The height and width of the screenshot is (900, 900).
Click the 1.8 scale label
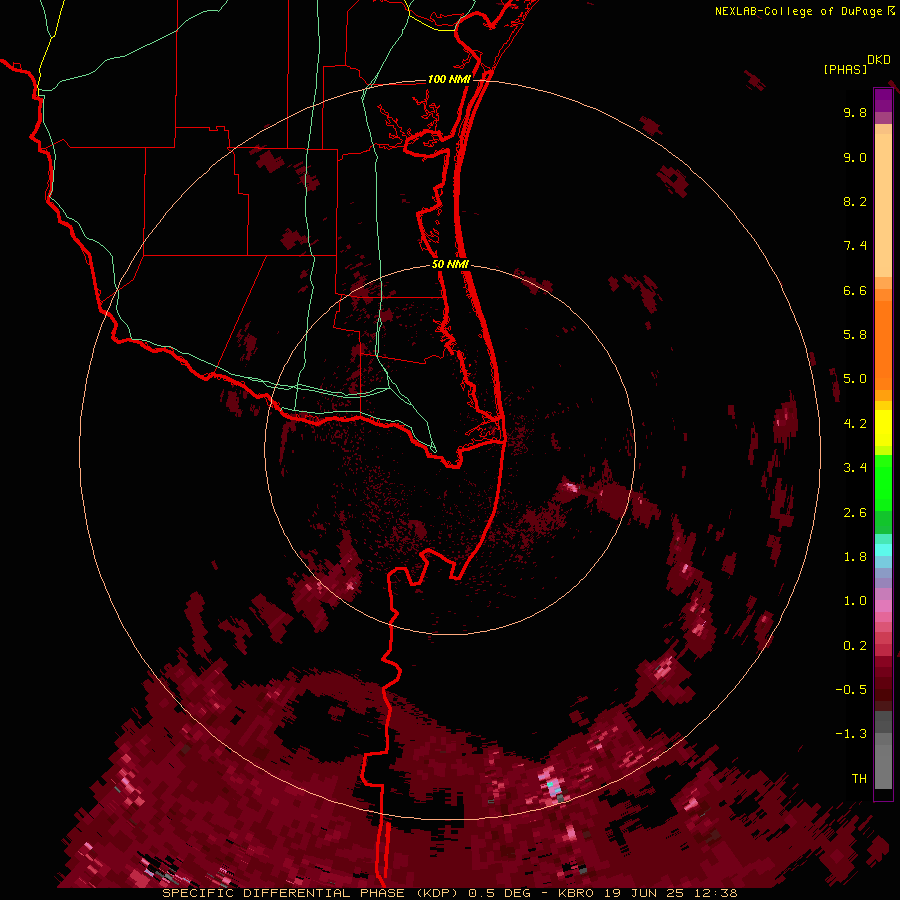[x=855, y=557]
